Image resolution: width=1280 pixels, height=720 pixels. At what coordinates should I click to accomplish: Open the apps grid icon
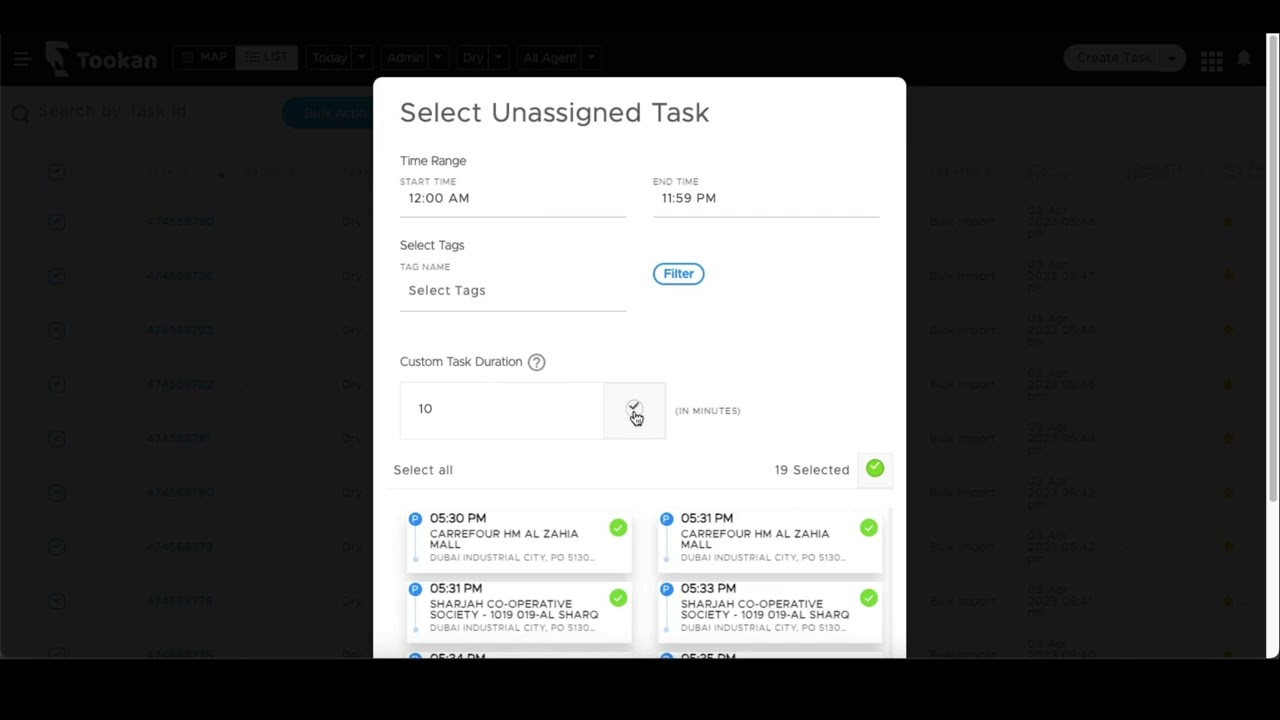[x=1212, y=62]
